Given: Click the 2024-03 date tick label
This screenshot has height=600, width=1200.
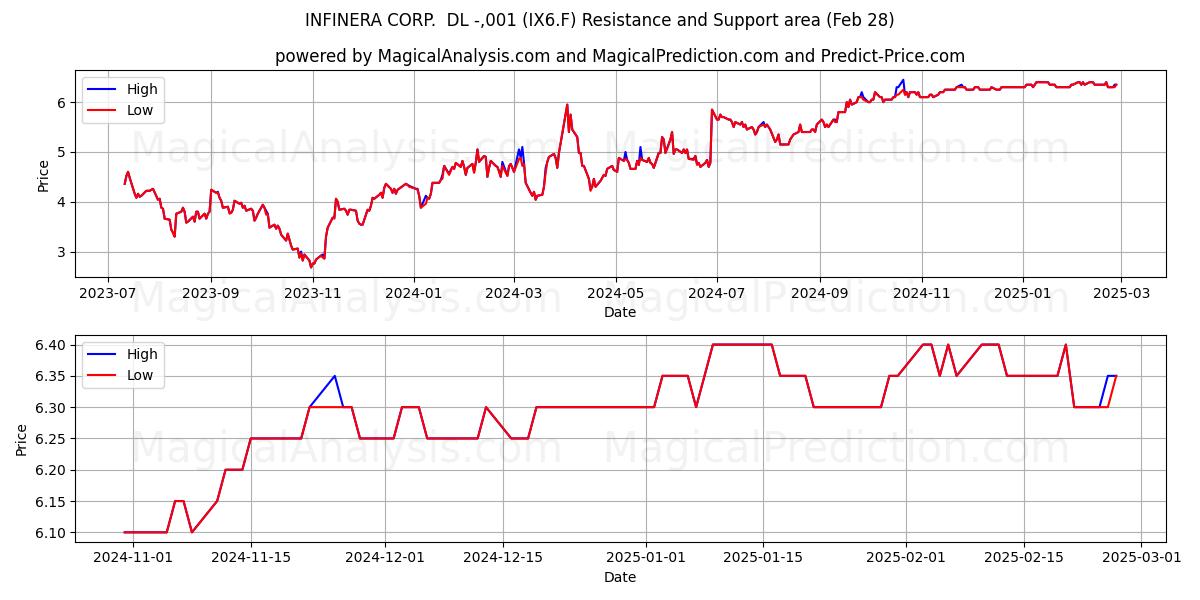Looking at the screenshot, I should coord(514,294).
